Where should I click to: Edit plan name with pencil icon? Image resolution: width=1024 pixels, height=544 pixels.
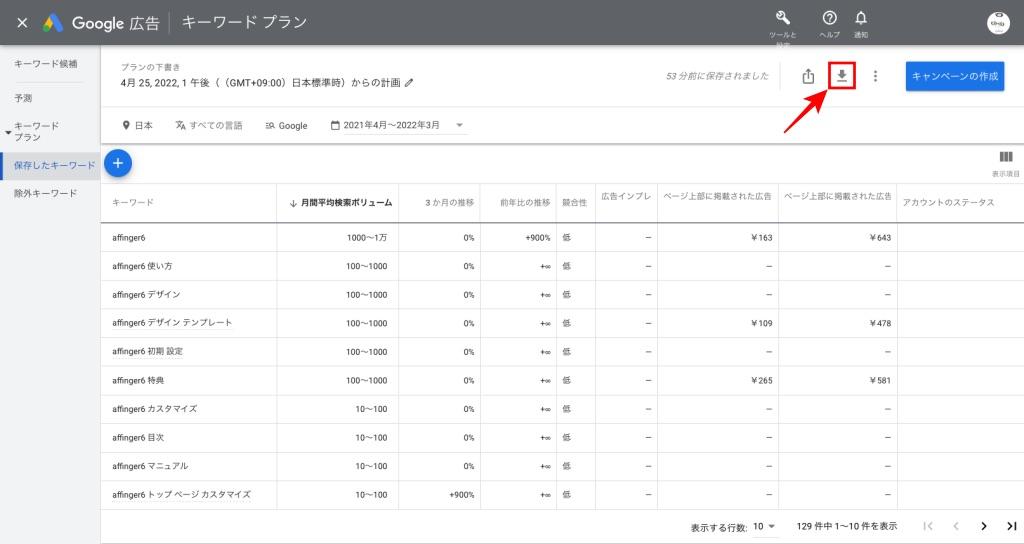pyautogui.click(x=409, y=83)
